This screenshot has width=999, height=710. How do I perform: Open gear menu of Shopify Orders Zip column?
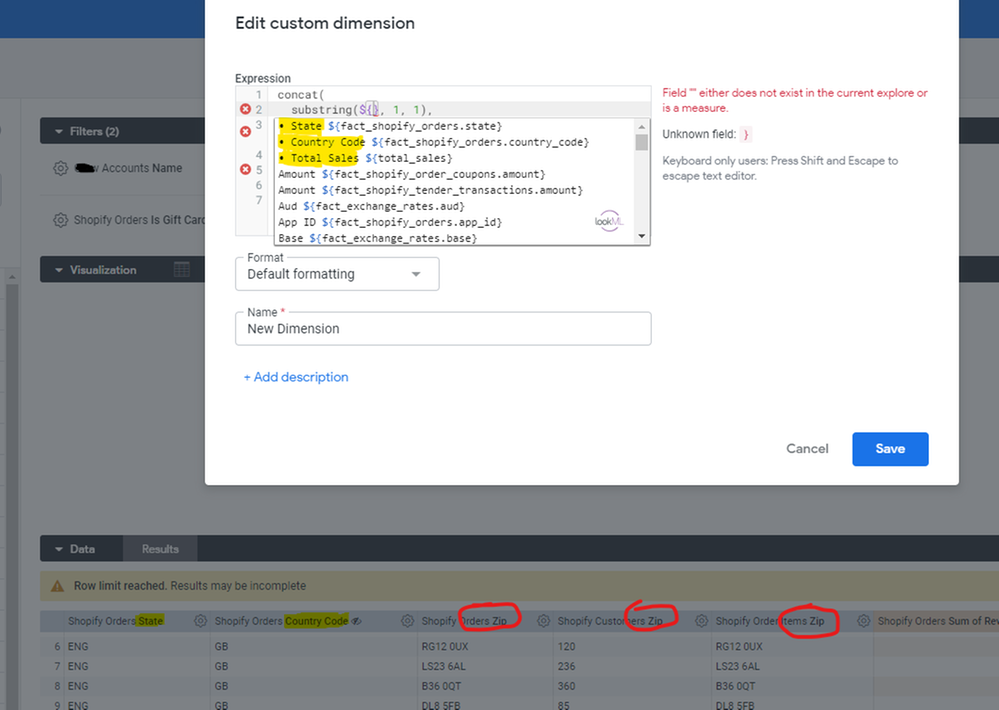tap(543, 621)
